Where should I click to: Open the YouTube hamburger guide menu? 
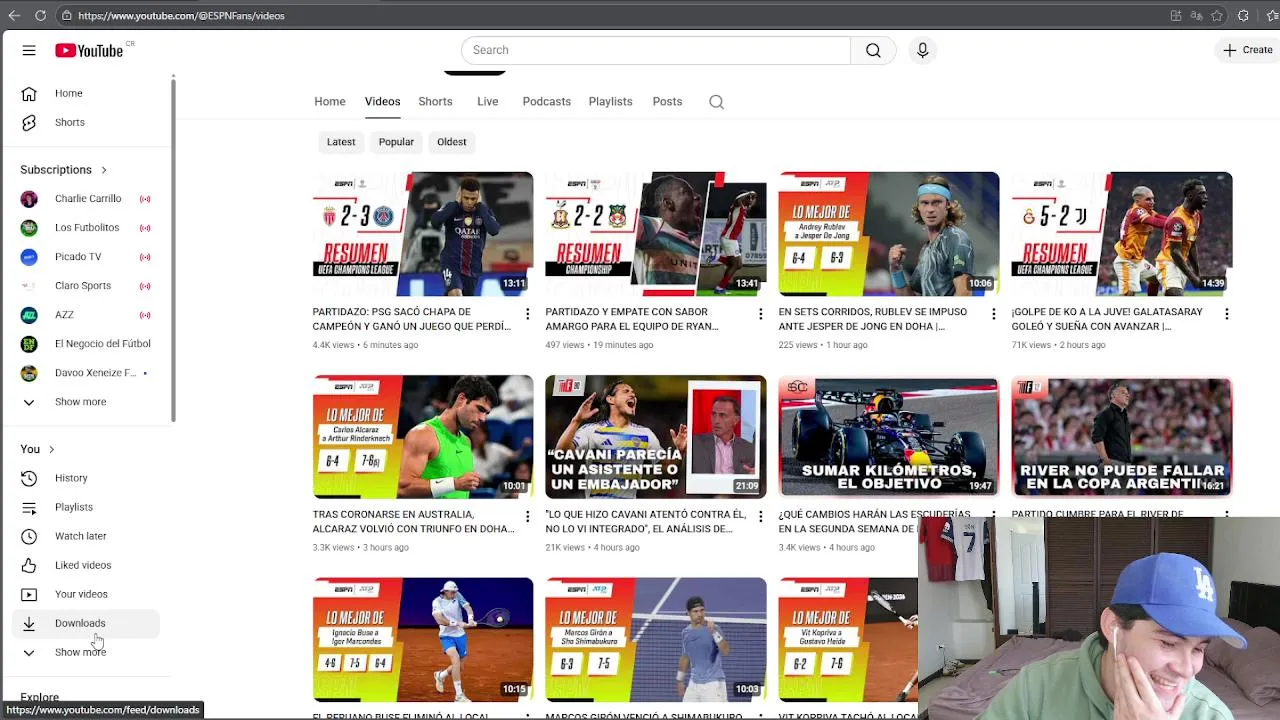[x=29, y=50]
